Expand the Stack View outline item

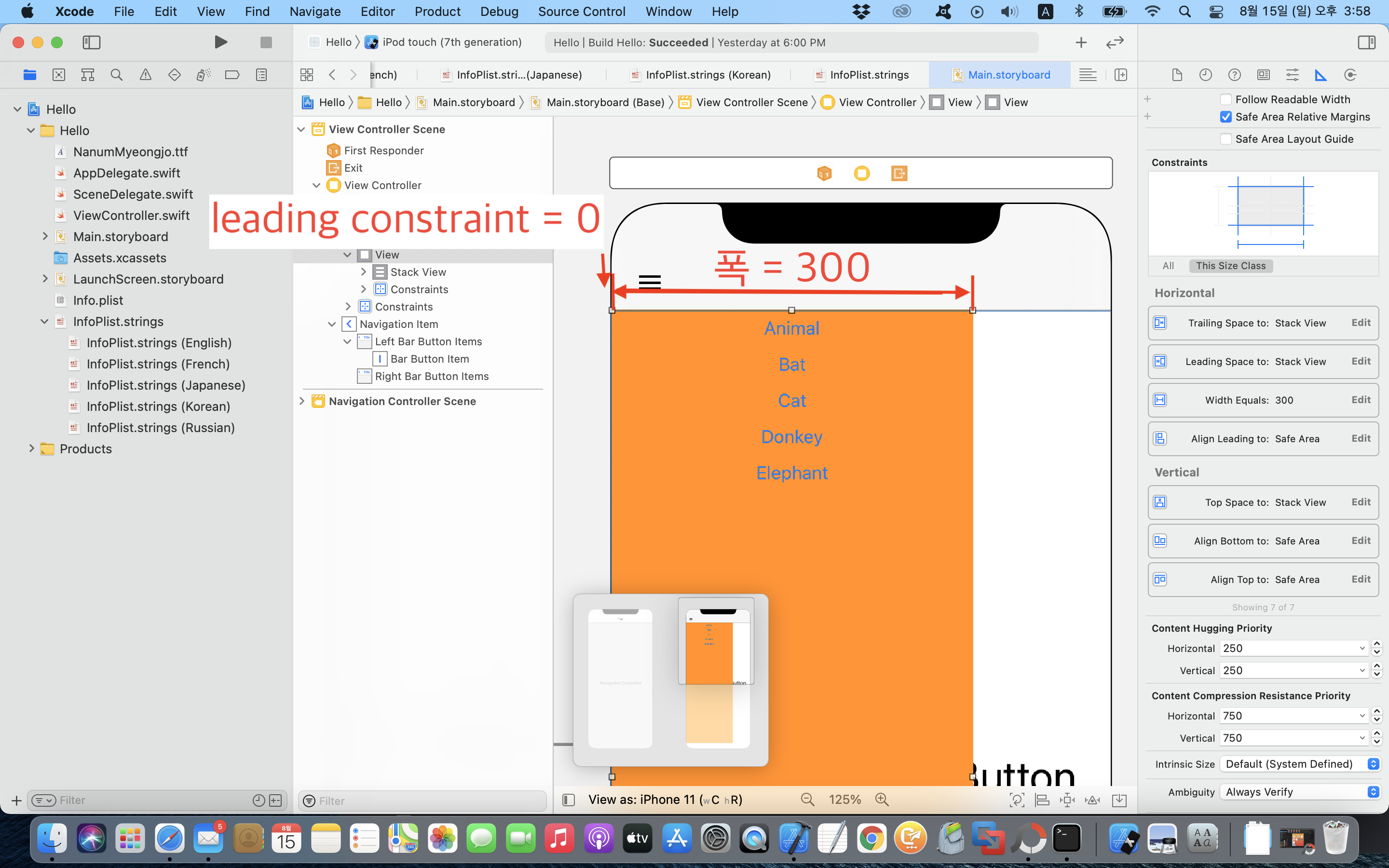point(363,272)
